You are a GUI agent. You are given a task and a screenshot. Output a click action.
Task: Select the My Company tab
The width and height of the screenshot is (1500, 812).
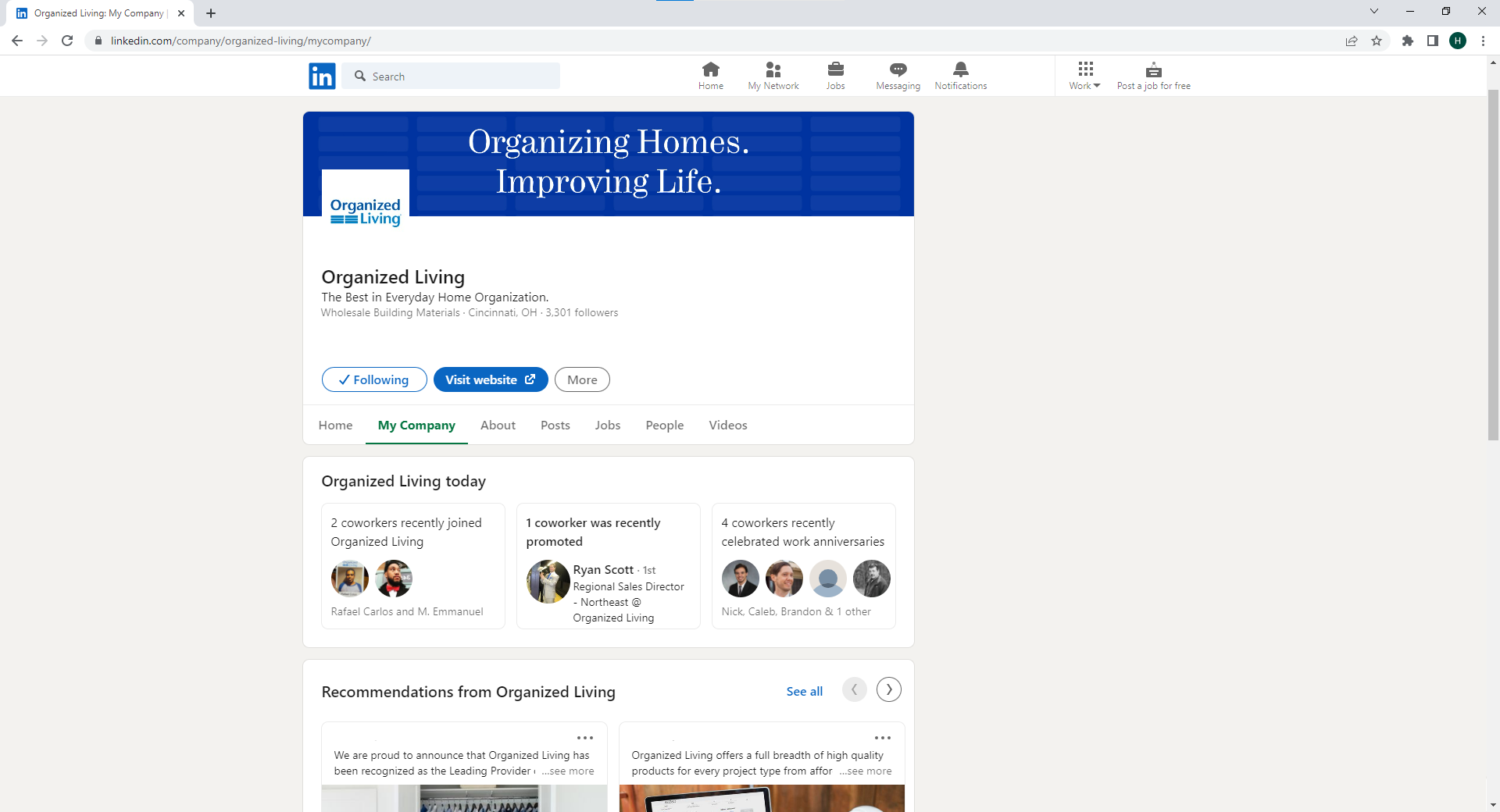(416, 425)
